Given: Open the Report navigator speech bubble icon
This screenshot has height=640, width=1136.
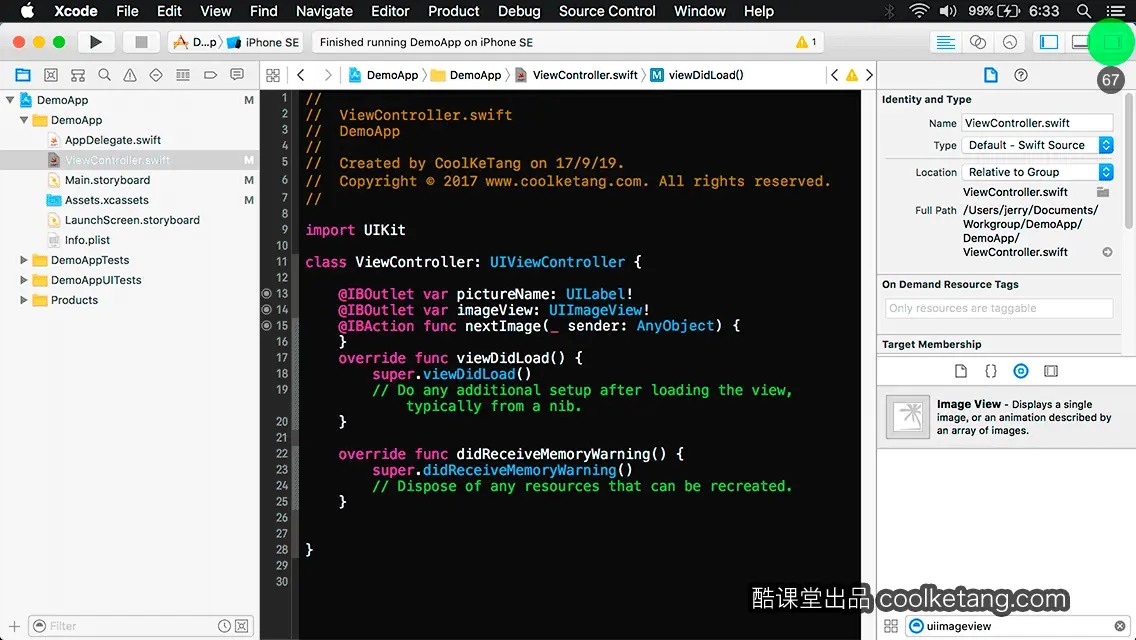Looking at the screenshot, I should (x=237, y=75).
